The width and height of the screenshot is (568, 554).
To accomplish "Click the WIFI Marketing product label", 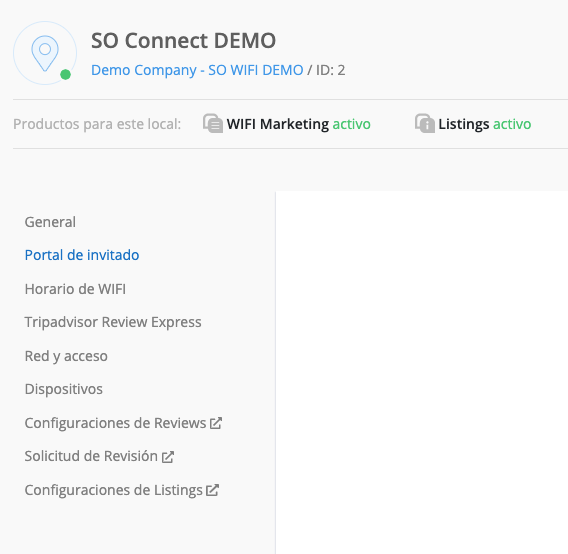I will coord(278,124).
